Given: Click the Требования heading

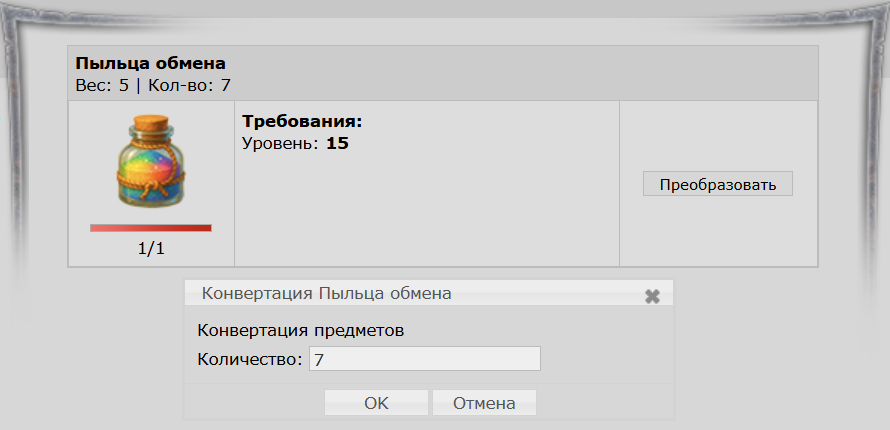Looking at the screenshot, I should coord(301,122).
